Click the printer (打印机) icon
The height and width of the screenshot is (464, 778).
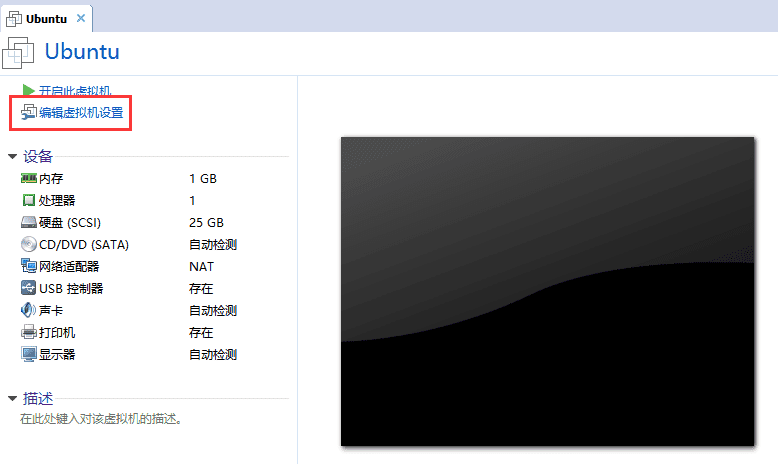pyautogui.click(x=29, y=332)
